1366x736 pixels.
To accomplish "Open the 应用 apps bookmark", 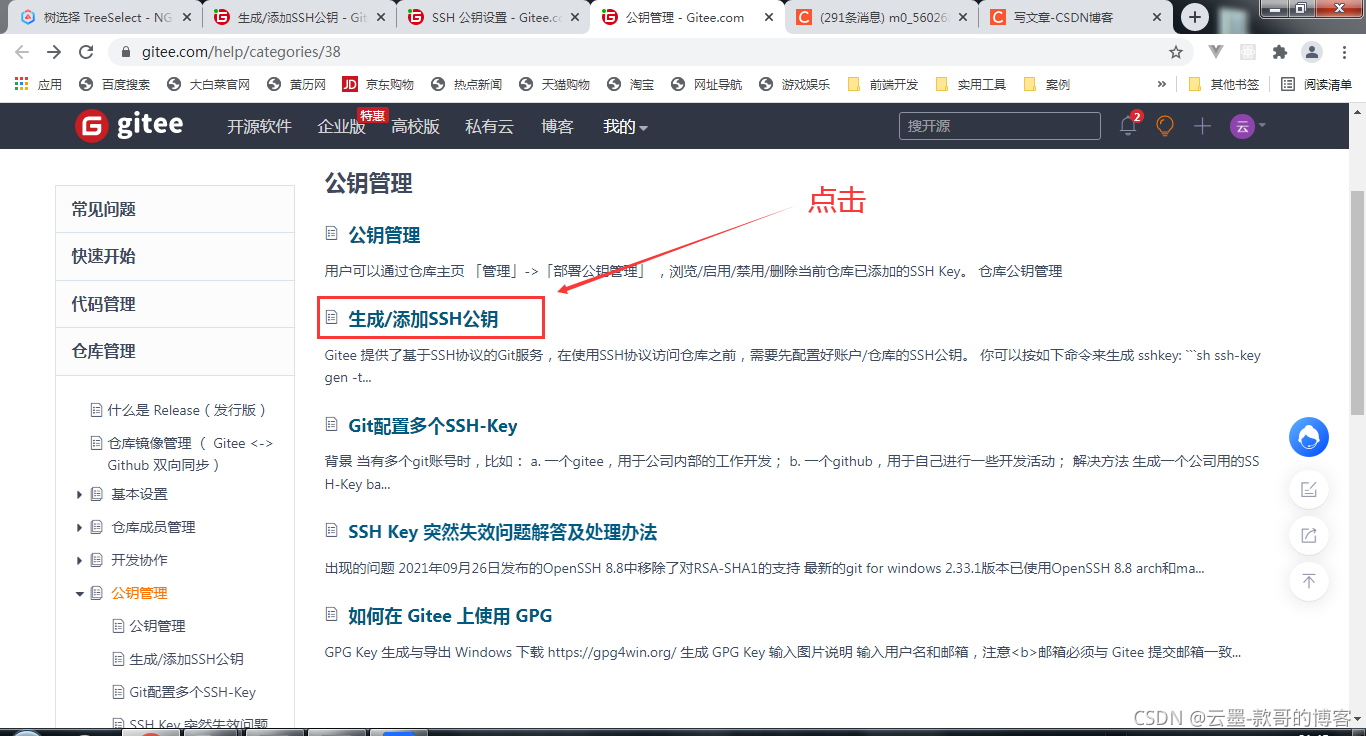I will pyautogui.click(x=39, y=84).
